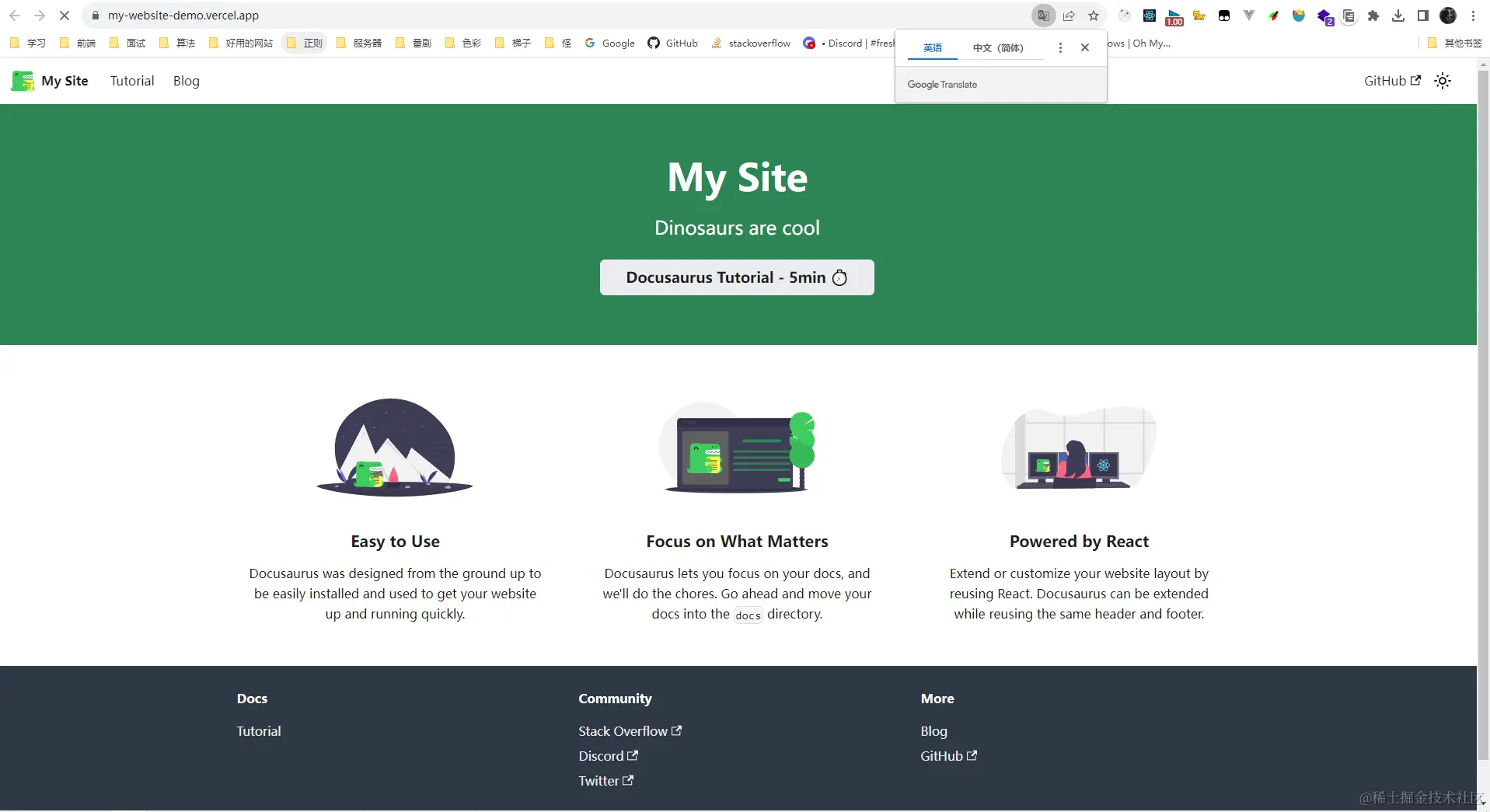Open the 梯子 bookmark folder
Viewport: 1490px width, 812px height.
513,44
